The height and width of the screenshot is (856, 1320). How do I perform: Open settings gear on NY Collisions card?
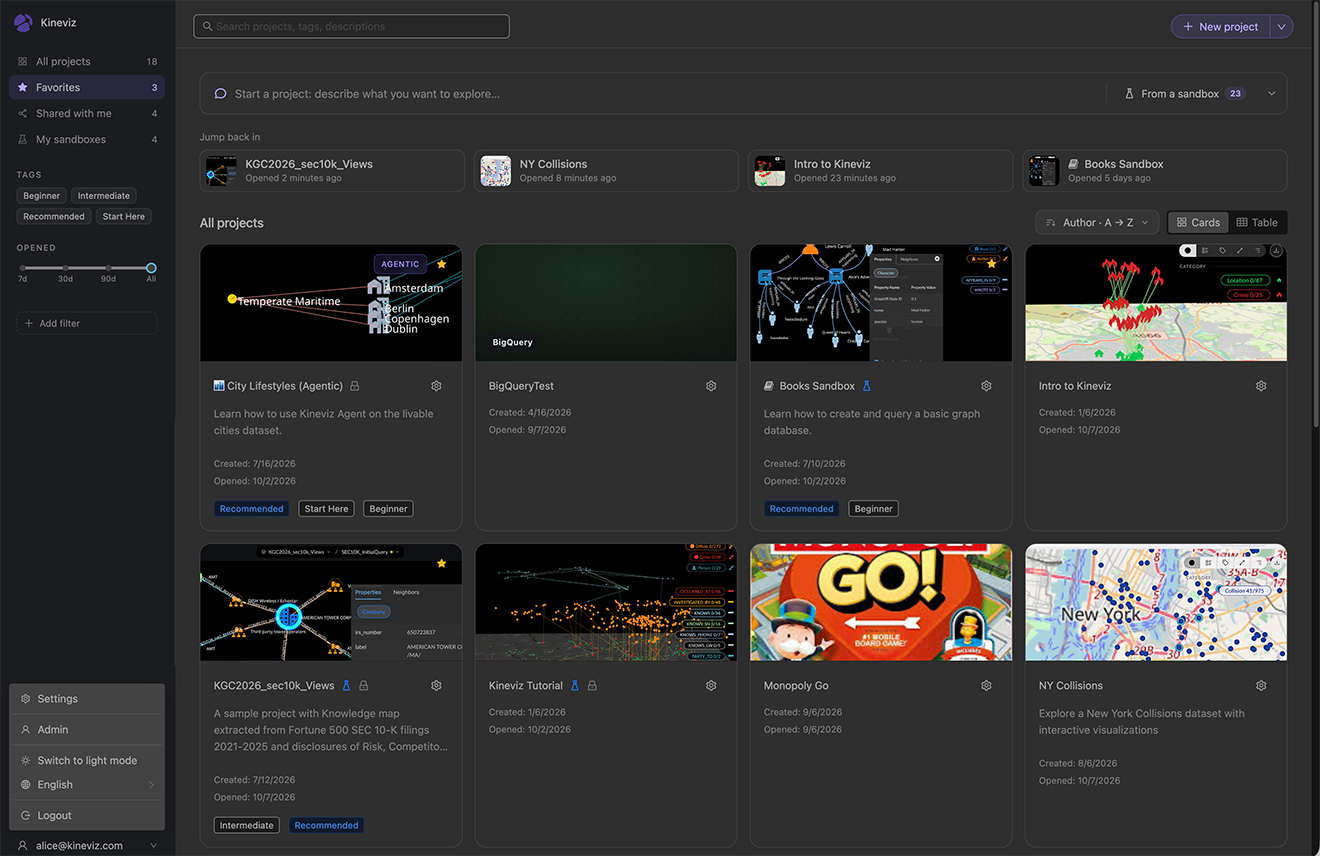[x=1261, y=686]
